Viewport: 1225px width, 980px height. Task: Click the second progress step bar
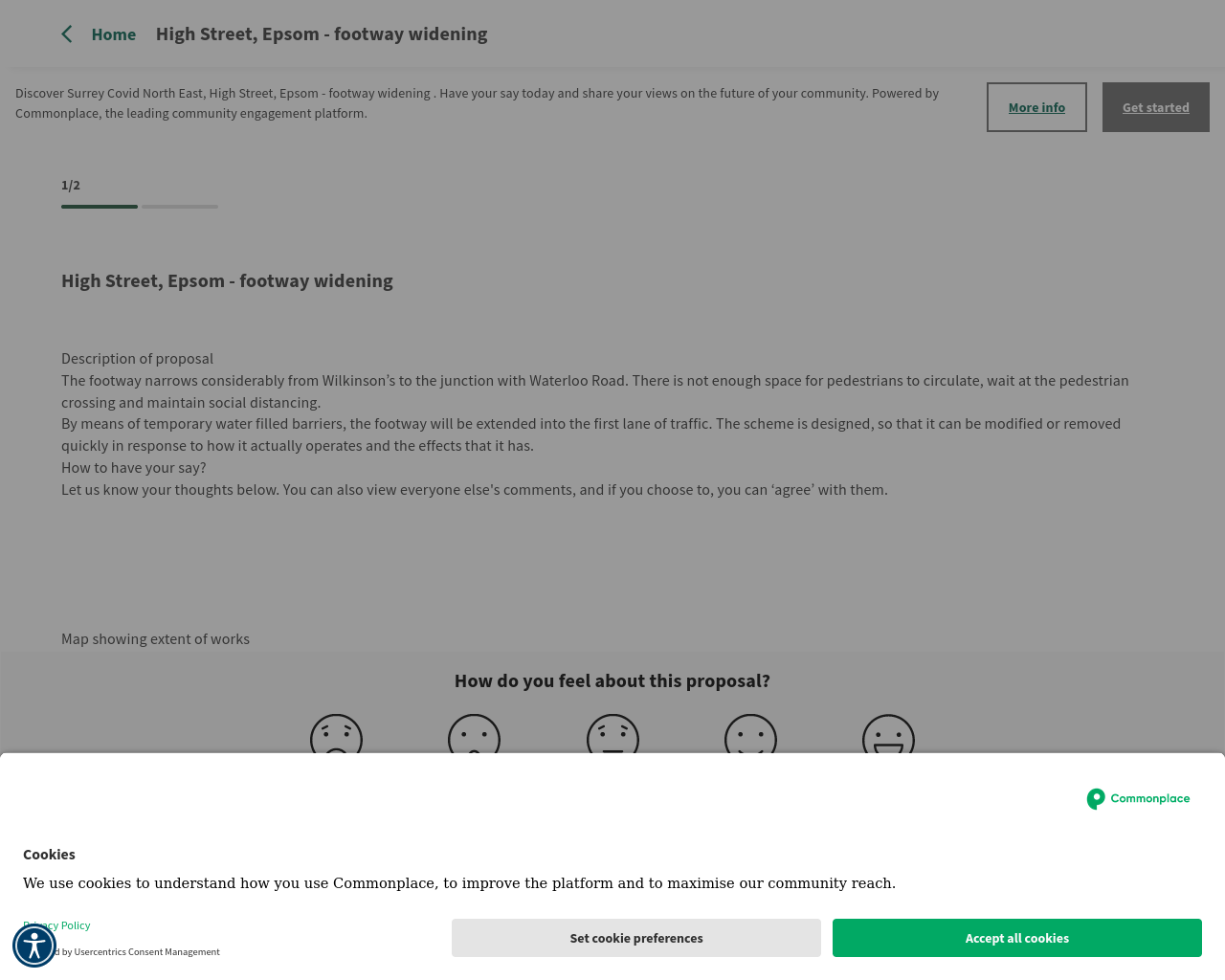click(180, 207)
